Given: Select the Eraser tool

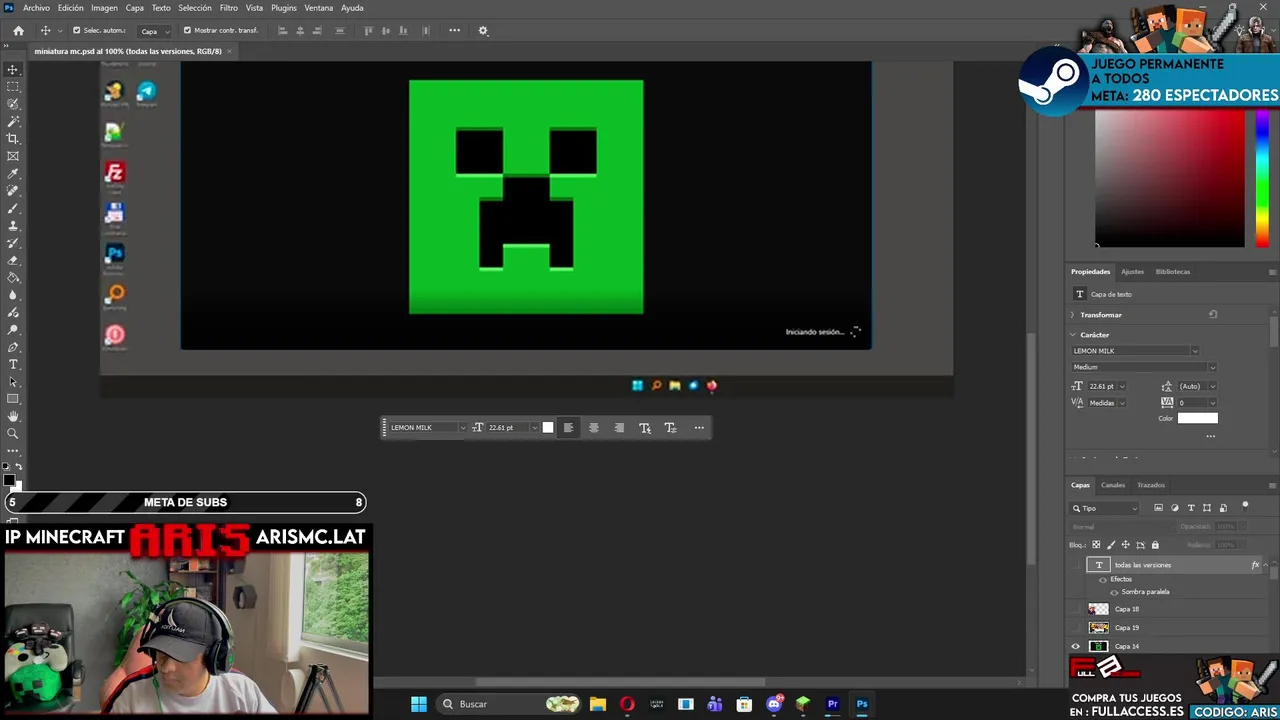Looking at the screenshot, I should [x=13, y=260].
